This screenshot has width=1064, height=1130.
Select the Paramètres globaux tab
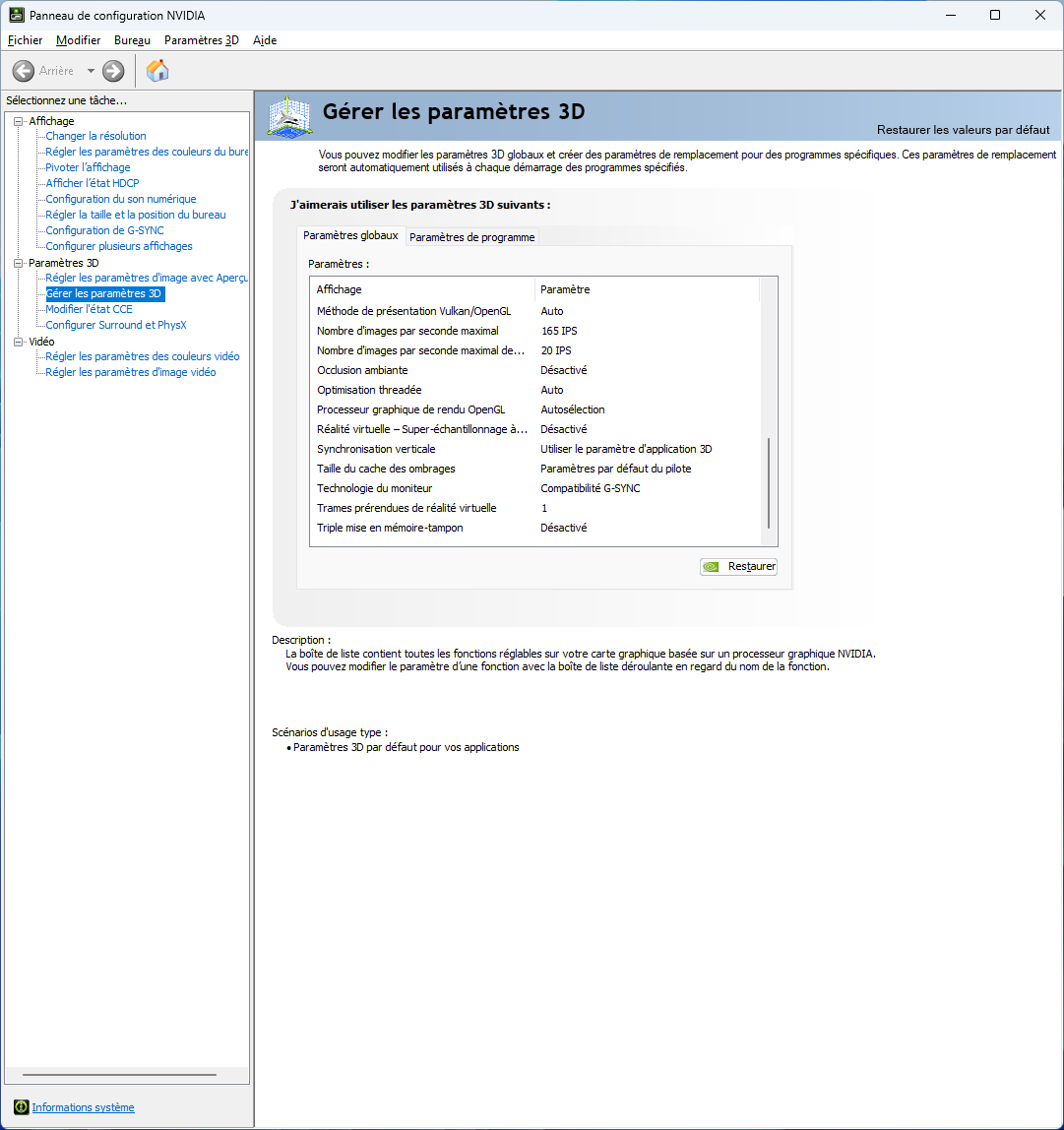point(350,235)
